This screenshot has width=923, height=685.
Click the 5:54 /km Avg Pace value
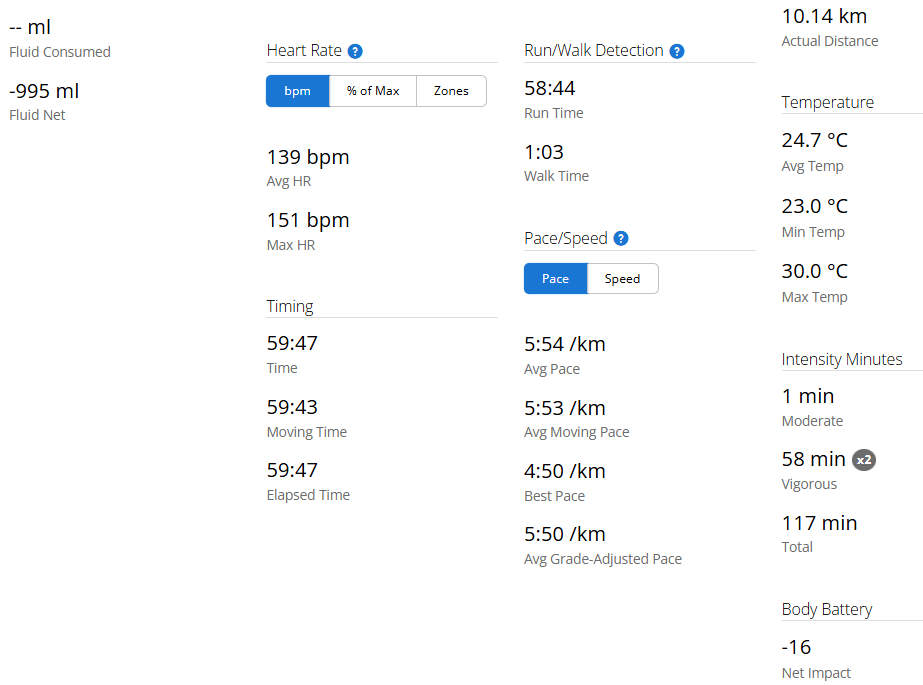pos(565,345)
